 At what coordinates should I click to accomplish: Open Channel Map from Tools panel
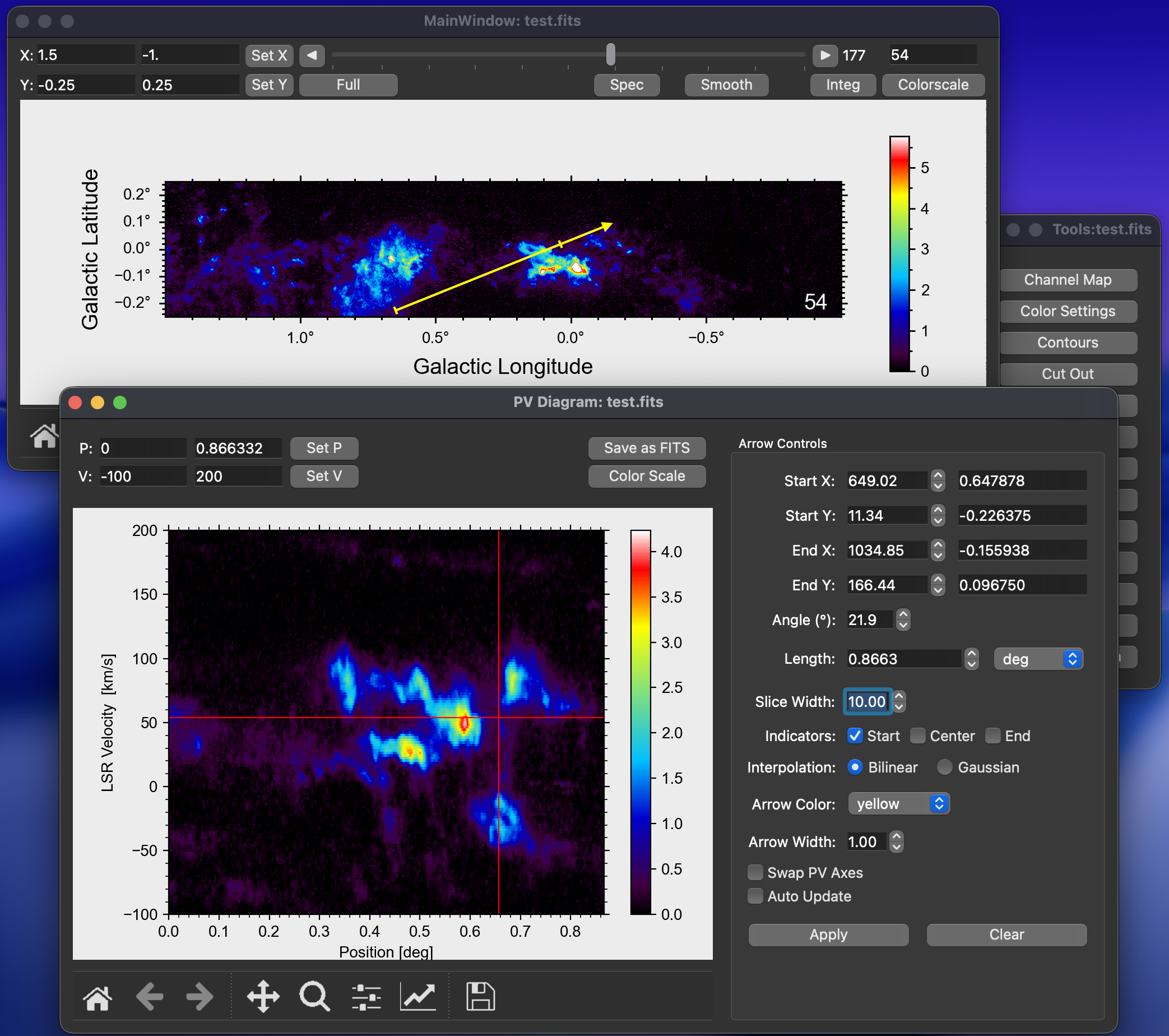click(1067, 280)
